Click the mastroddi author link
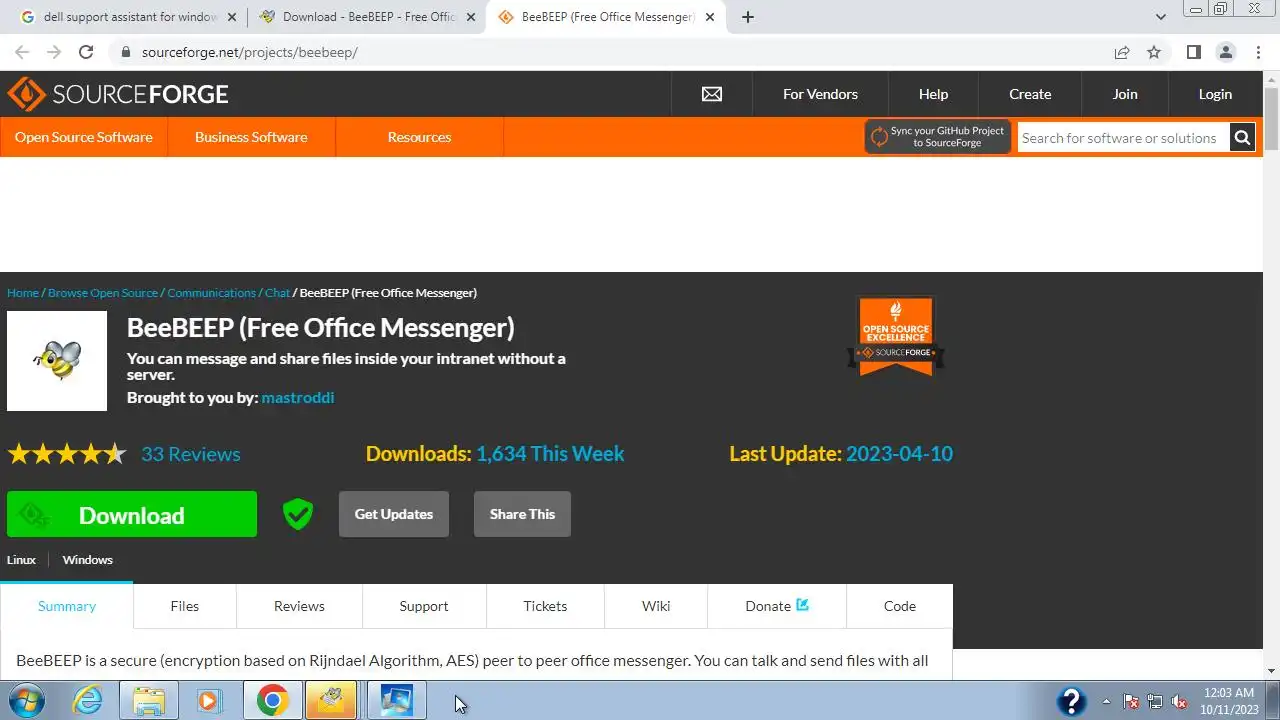 (x=298, y=398)
